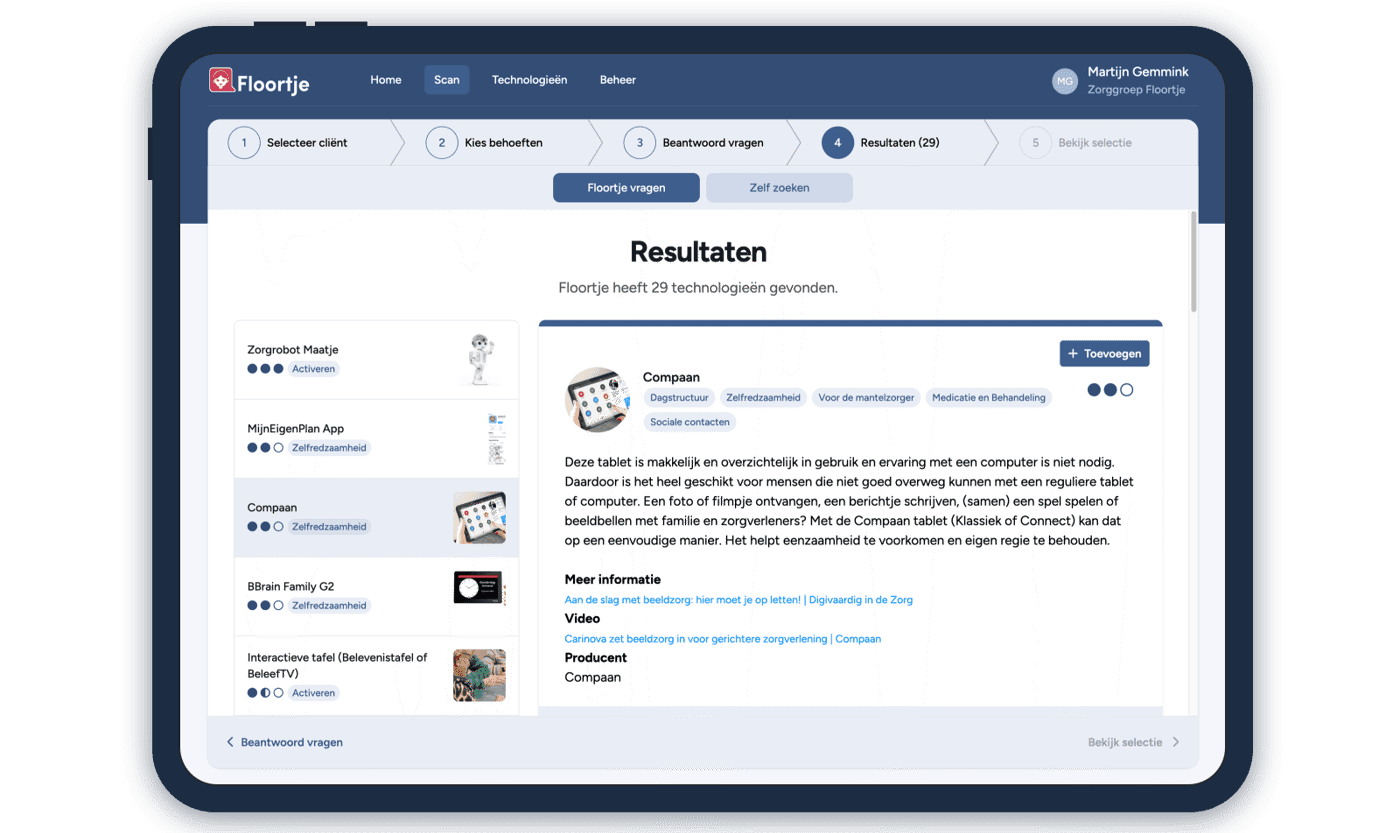Select Zorgrobot Maatje in results list

(377, 360)
